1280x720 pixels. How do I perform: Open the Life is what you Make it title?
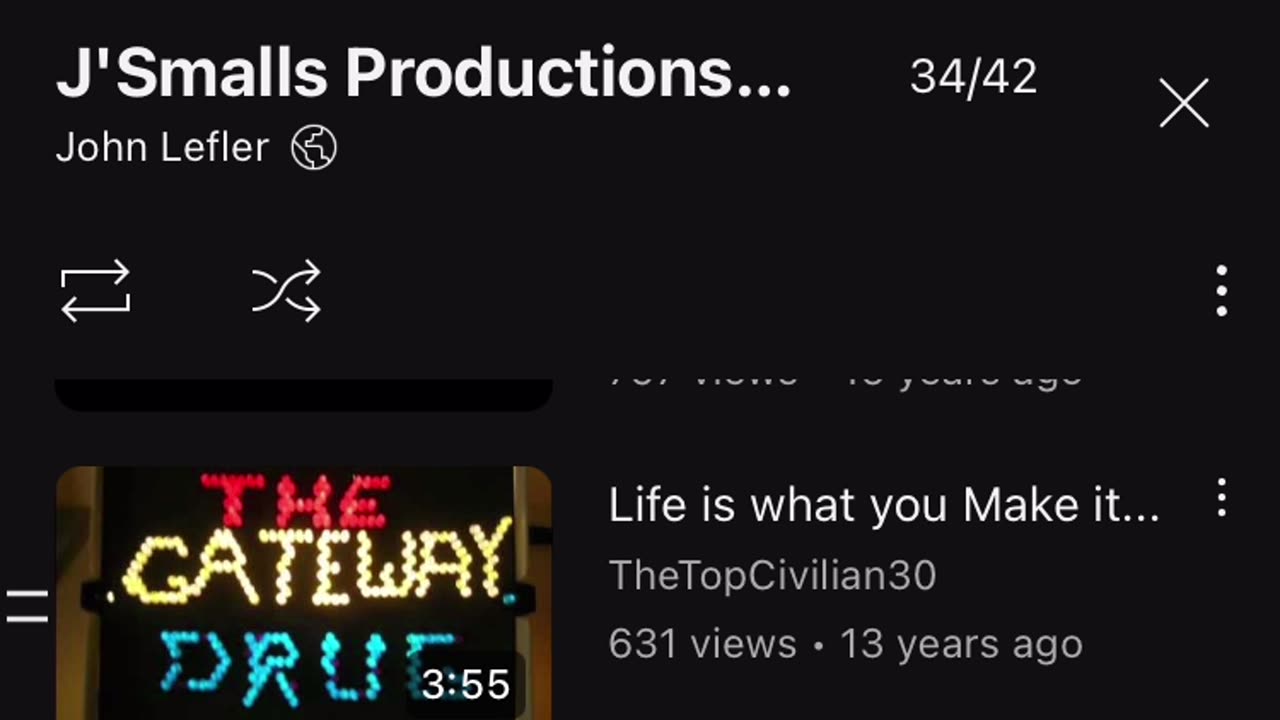tap(884, 507)
